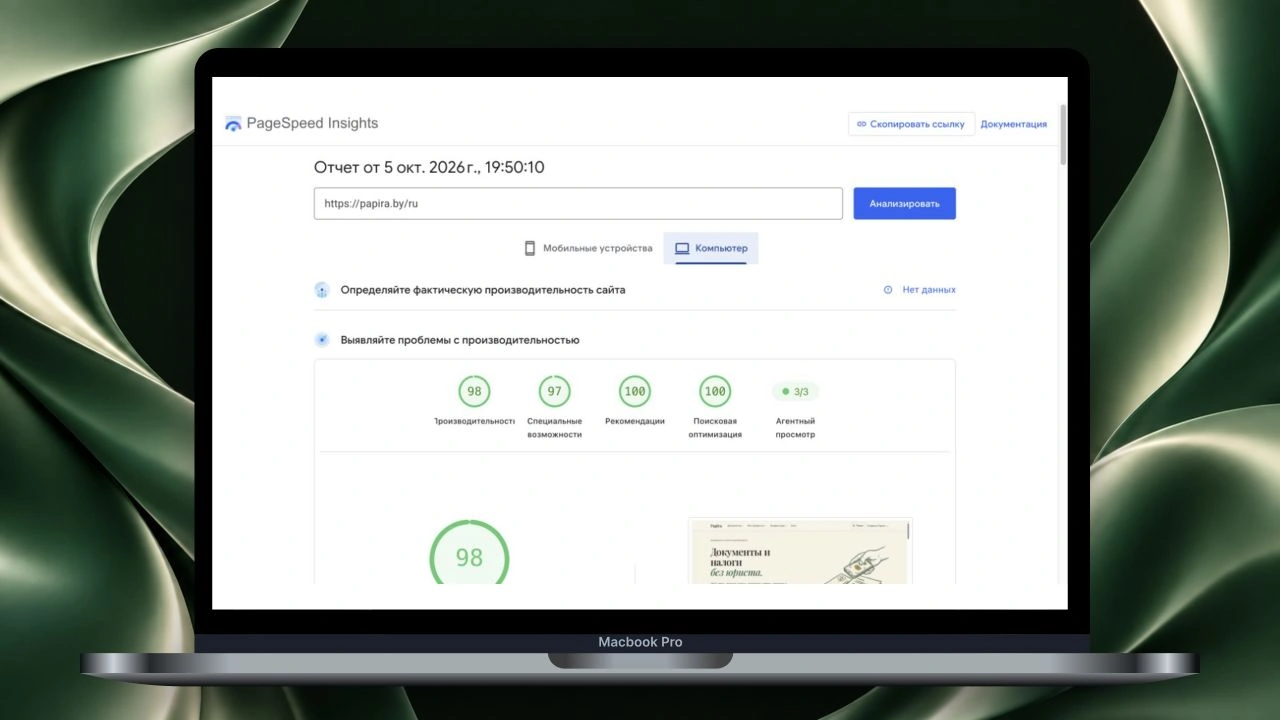Click the Анализировать button

[x=904, y=203]
